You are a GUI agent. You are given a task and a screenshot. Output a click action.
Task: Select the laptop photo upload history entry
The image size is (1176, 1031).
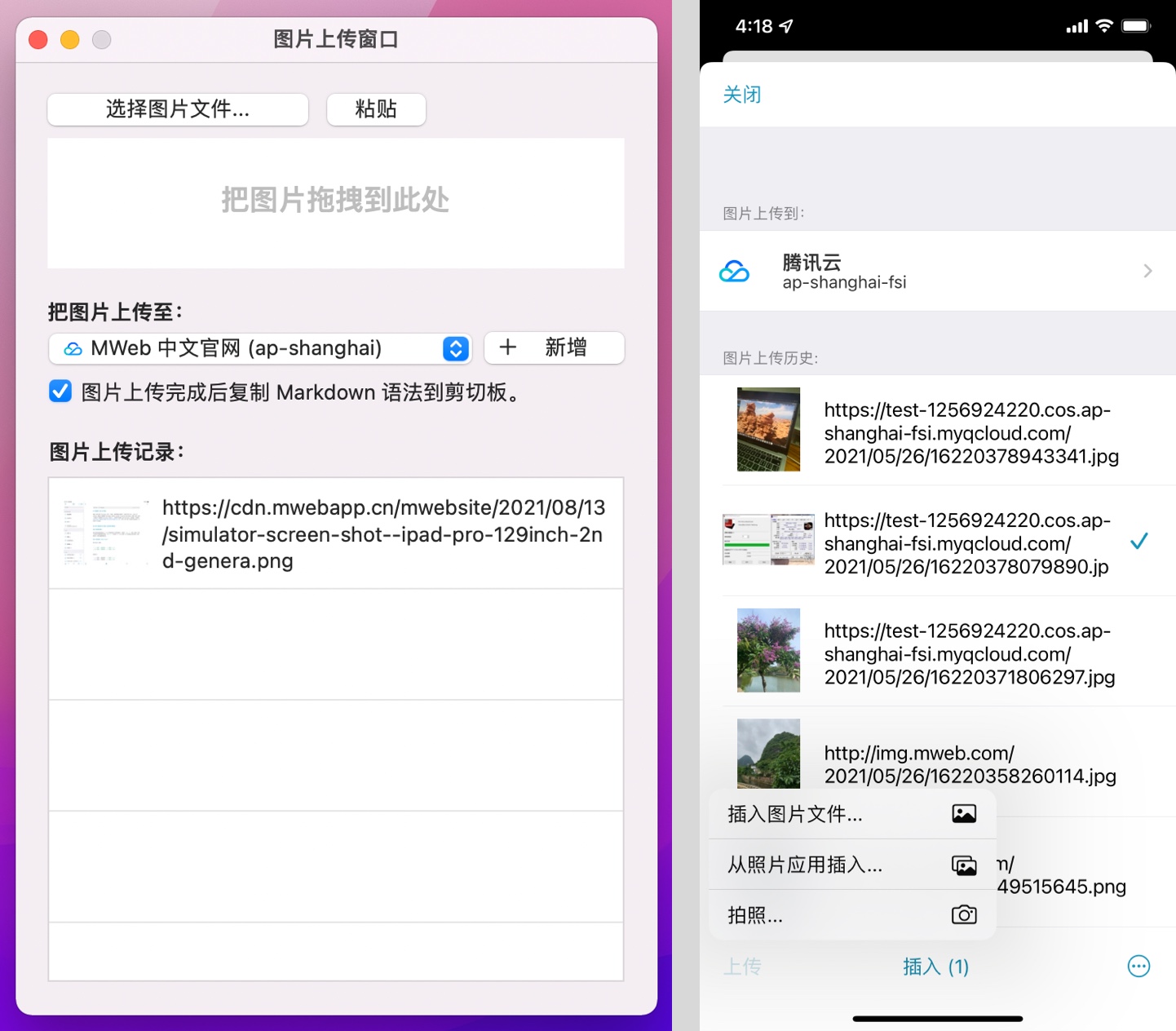pos(938,432)
